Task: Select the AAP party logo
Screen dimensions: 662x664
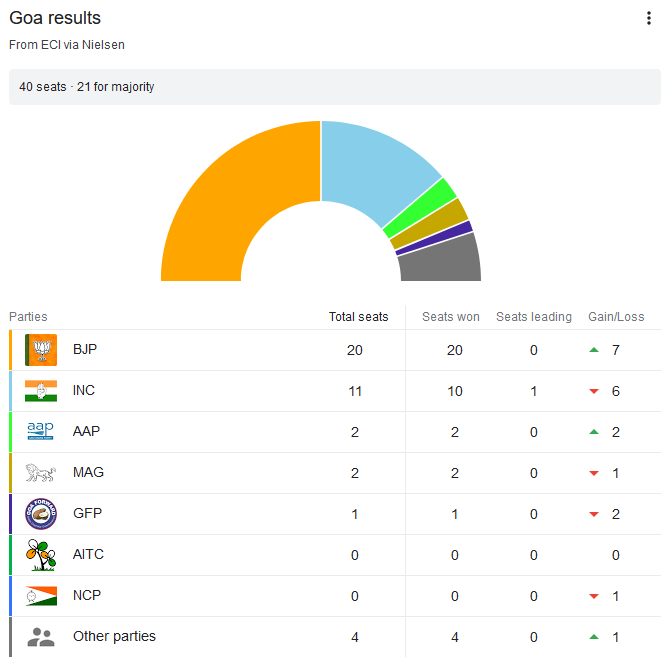Action: 41,432
